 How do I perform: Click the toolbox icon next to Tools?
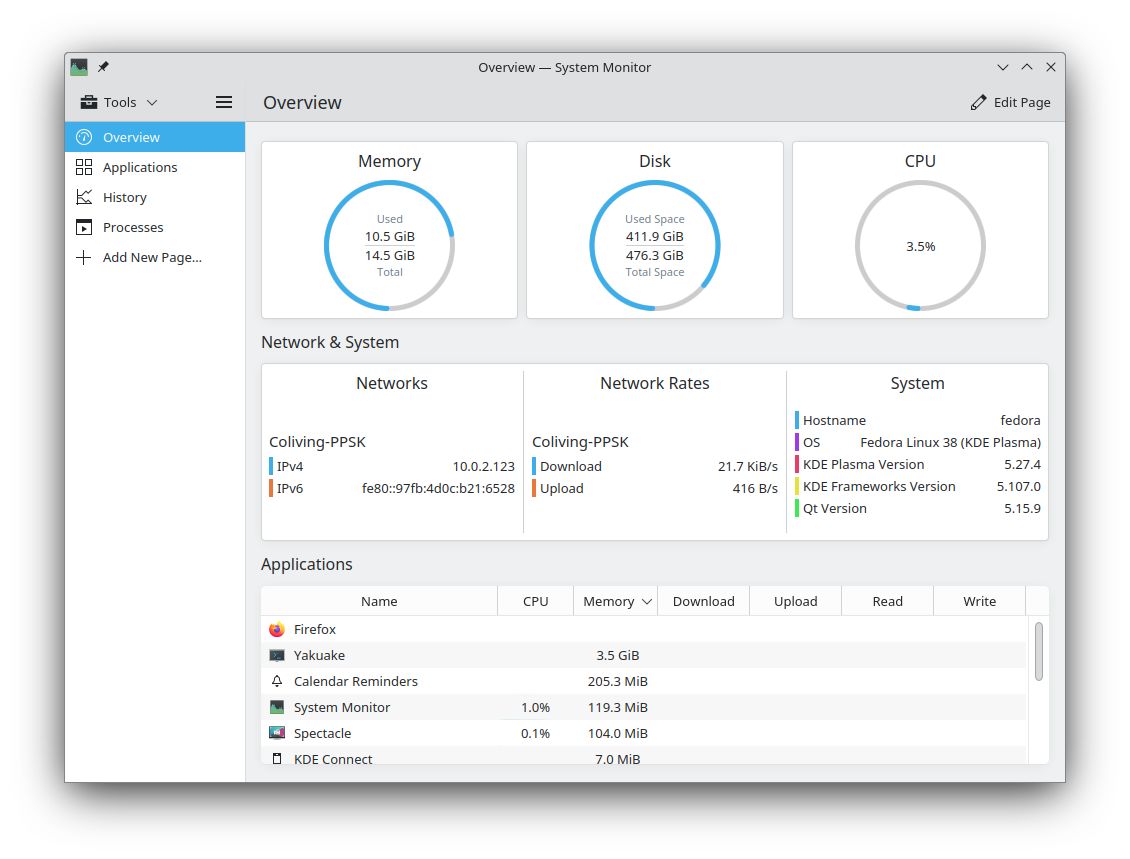pos(89,101)
